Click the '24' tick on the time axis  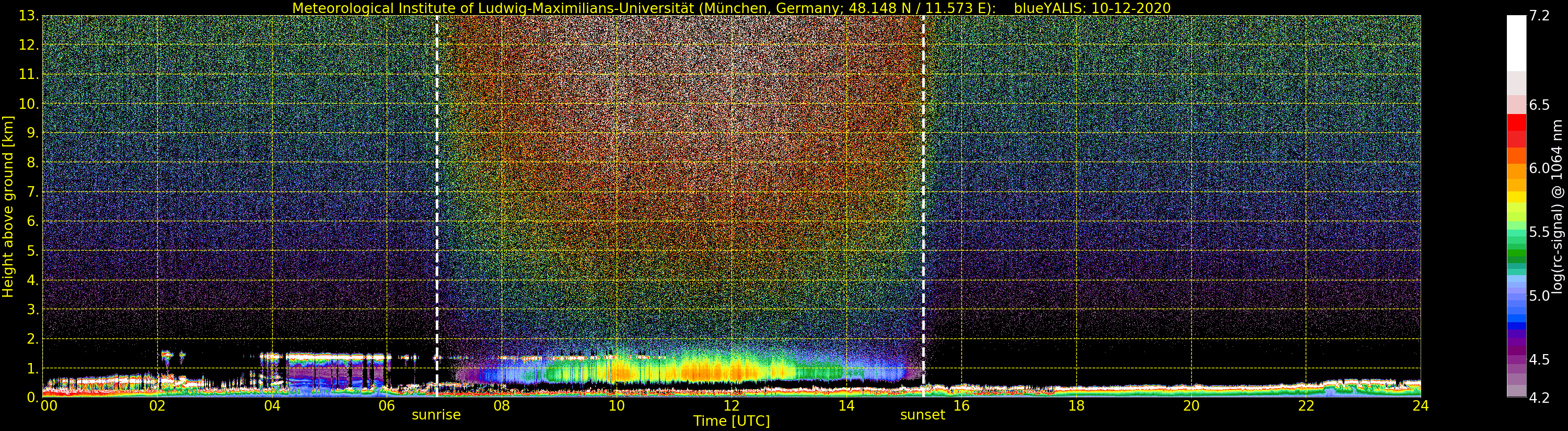tap(1420, 406)
